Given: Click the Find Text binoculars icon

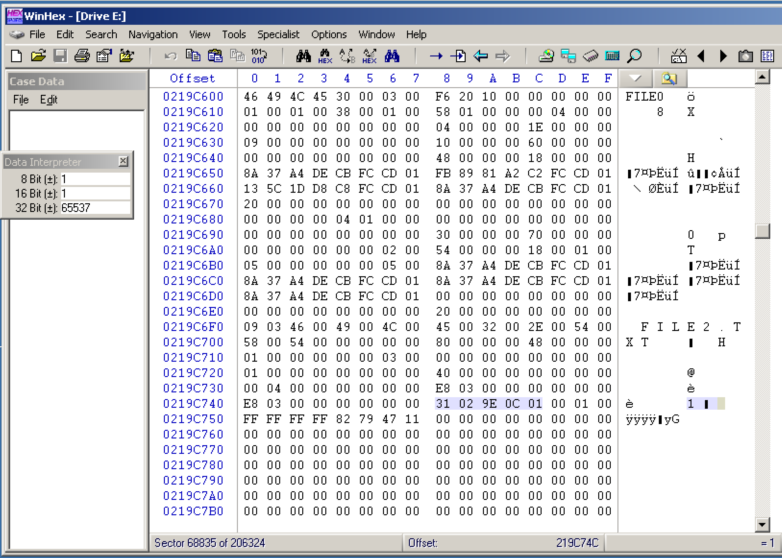Looking at the screenshot, I should tap(303, 56).
